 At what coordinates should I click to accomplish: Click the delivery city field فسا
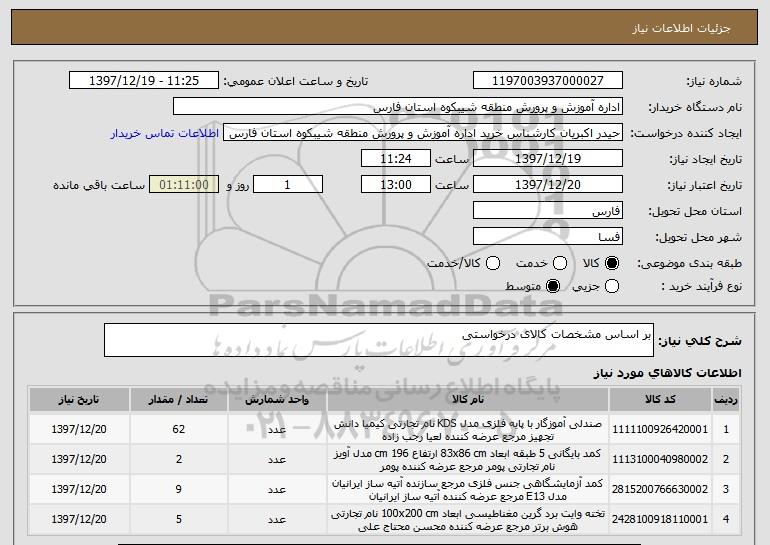[x=548, y=237]
